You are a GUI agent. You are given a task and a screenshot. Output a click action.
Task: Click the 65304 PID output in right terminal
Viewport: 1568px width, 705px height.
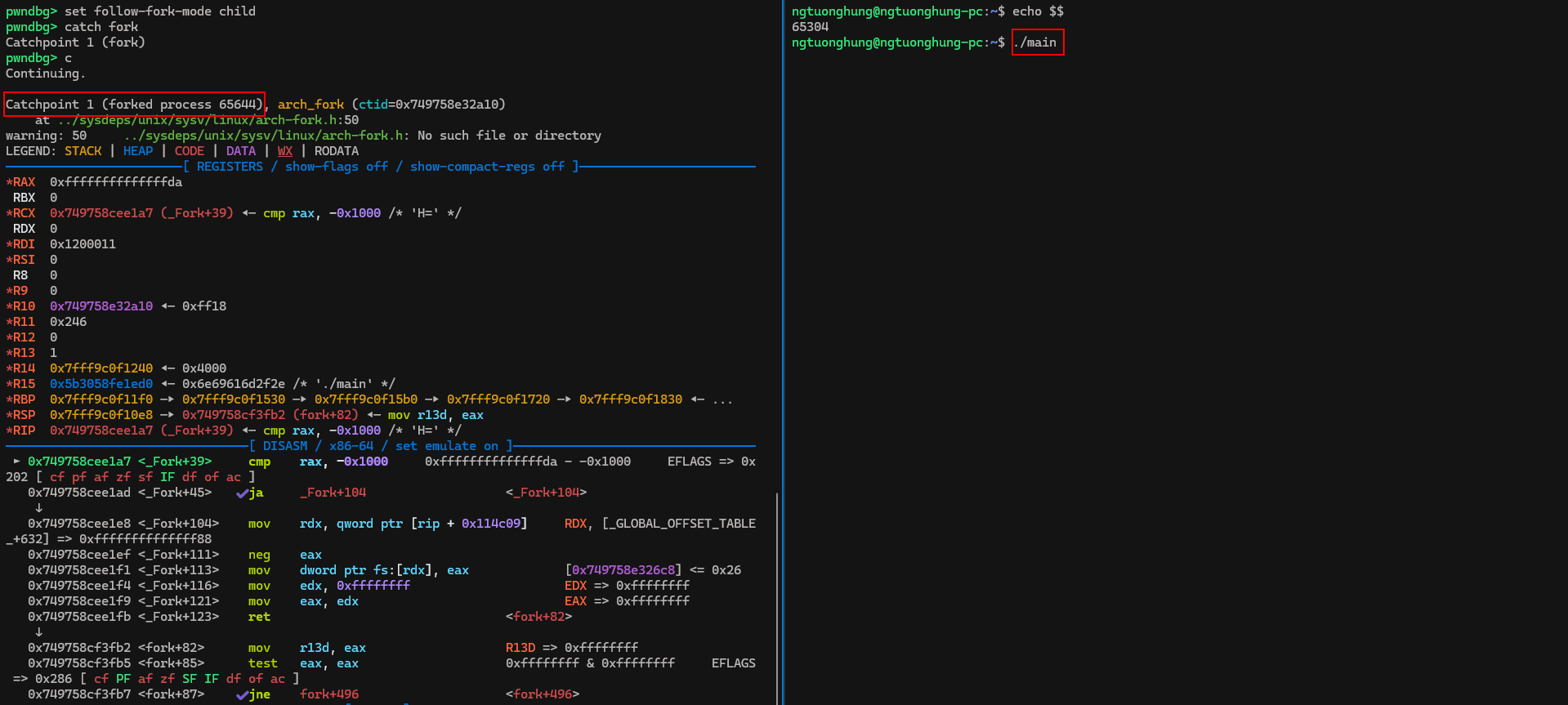click(x=810, y=27)
